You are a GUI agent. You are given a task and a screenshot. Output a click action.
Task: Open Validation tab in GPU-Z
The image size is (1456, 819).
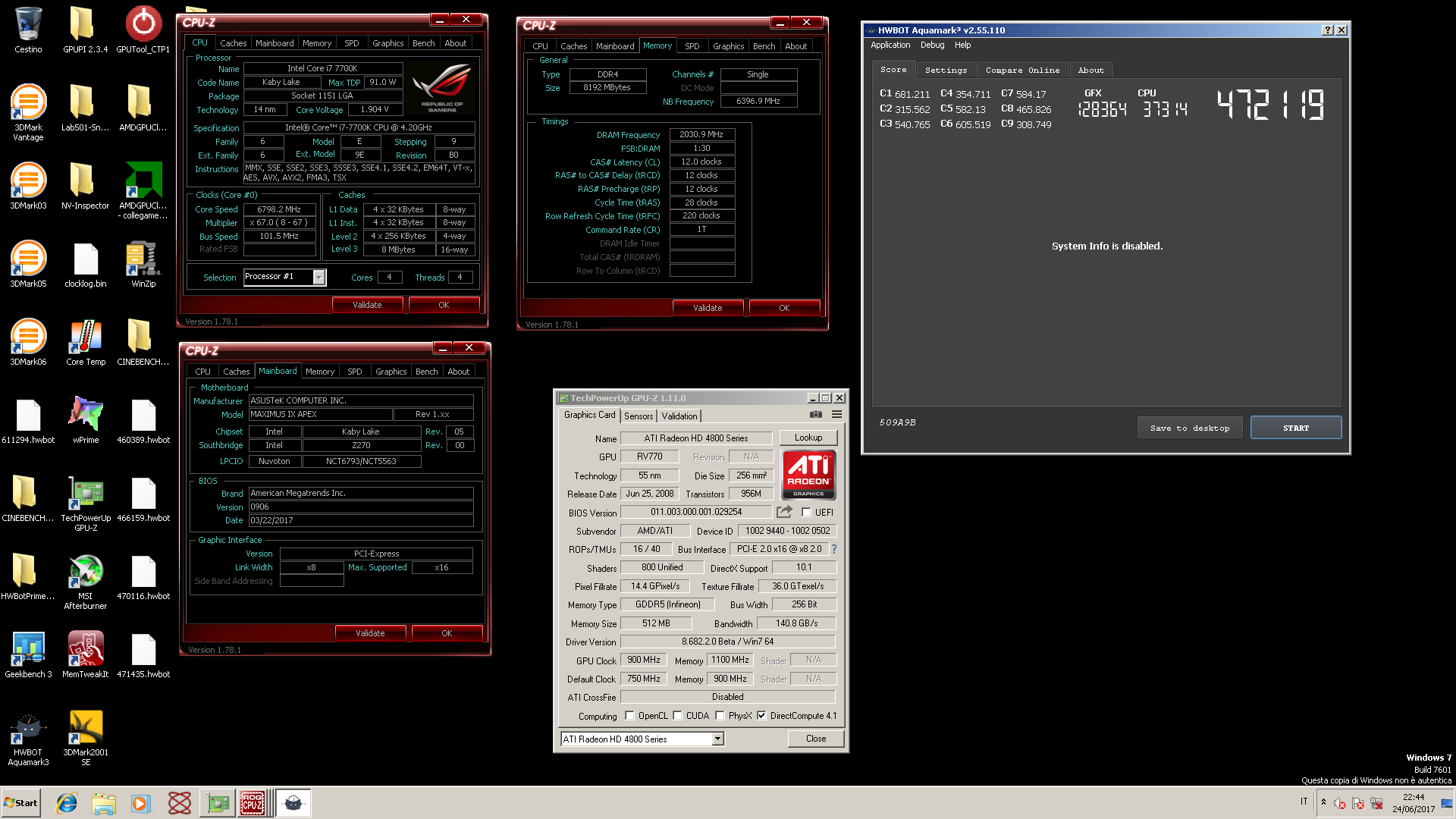679,416
